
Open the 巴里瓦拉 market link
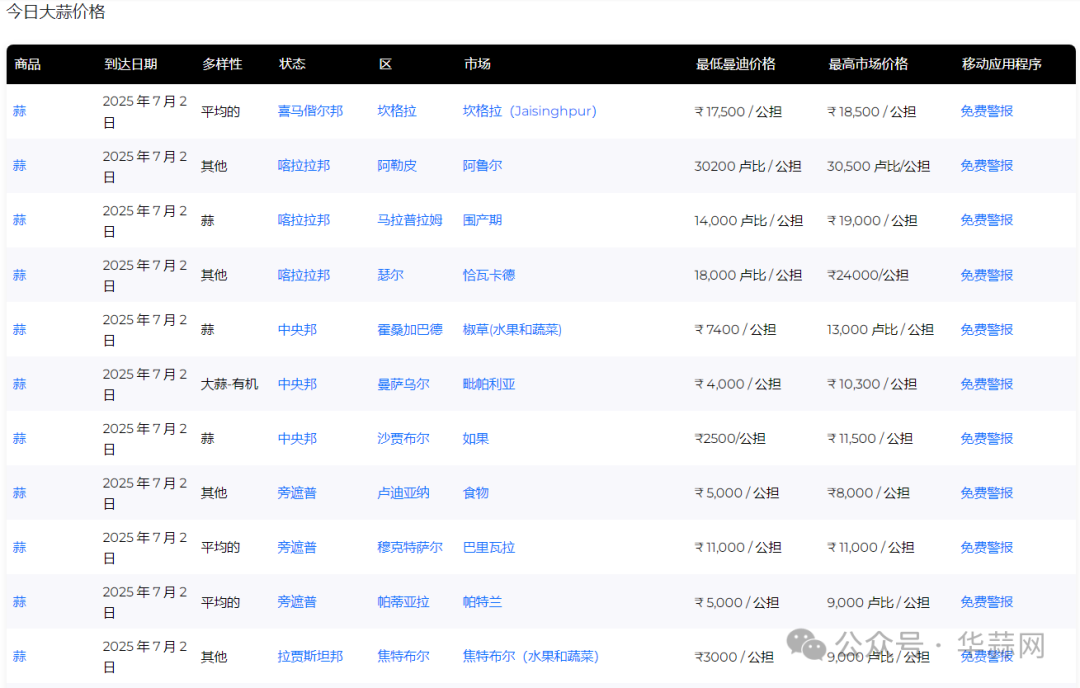point(489,547)
